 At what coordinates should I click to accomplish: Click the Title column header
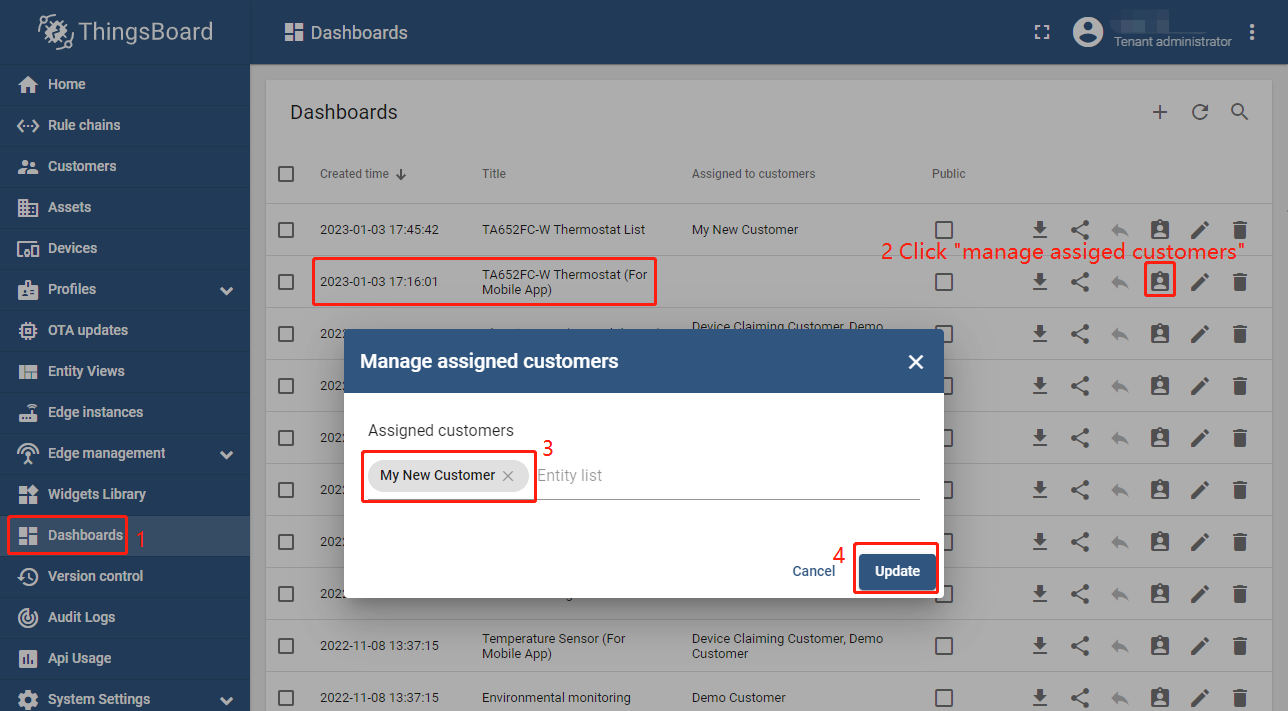[494, 174]
